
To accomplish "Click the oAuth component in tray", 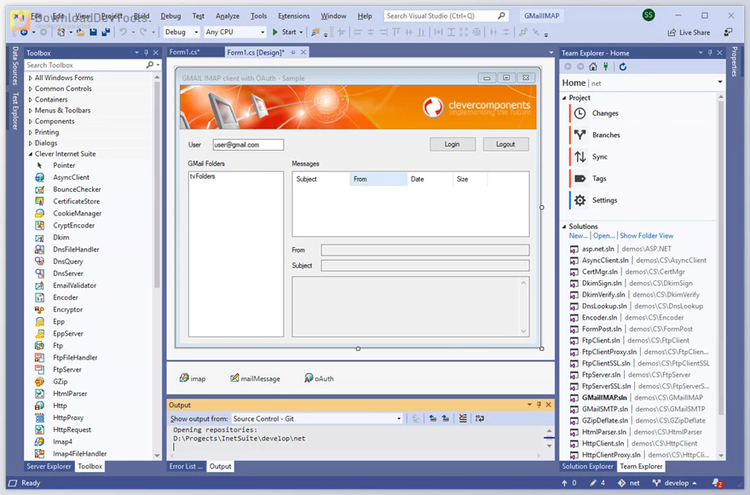I will pos(319,378).
